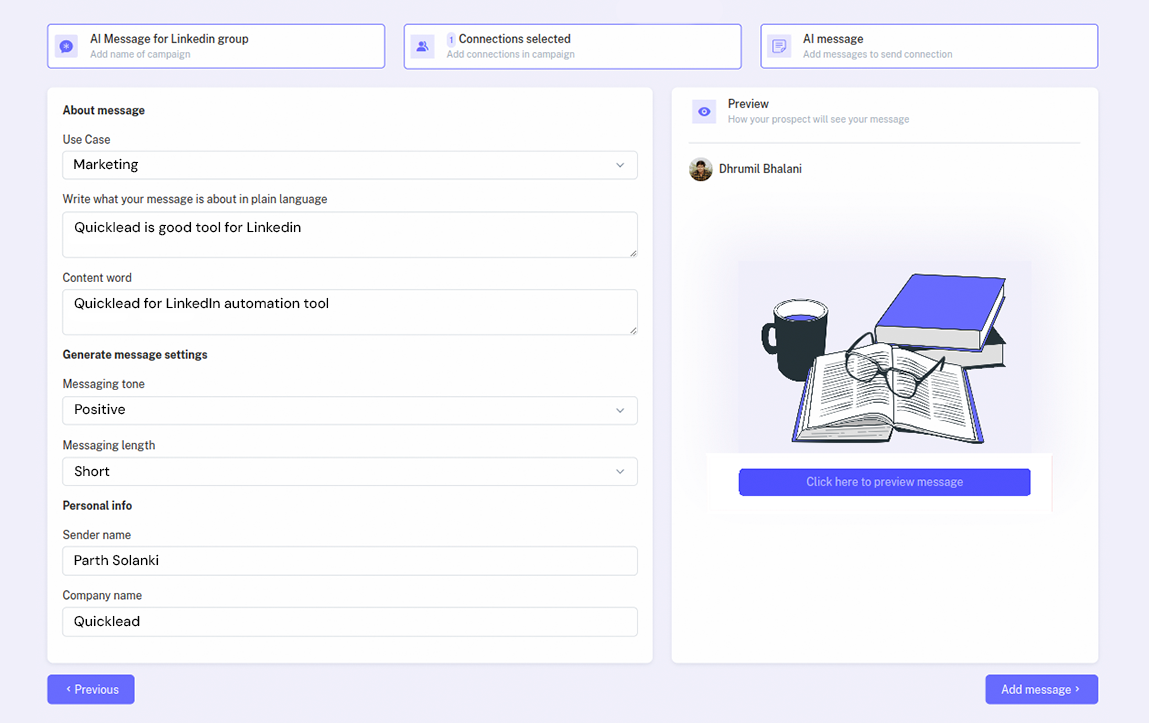This screenshot has height=723, width=1149.
Task: Click the Previous button
Action: click(90, 689)
